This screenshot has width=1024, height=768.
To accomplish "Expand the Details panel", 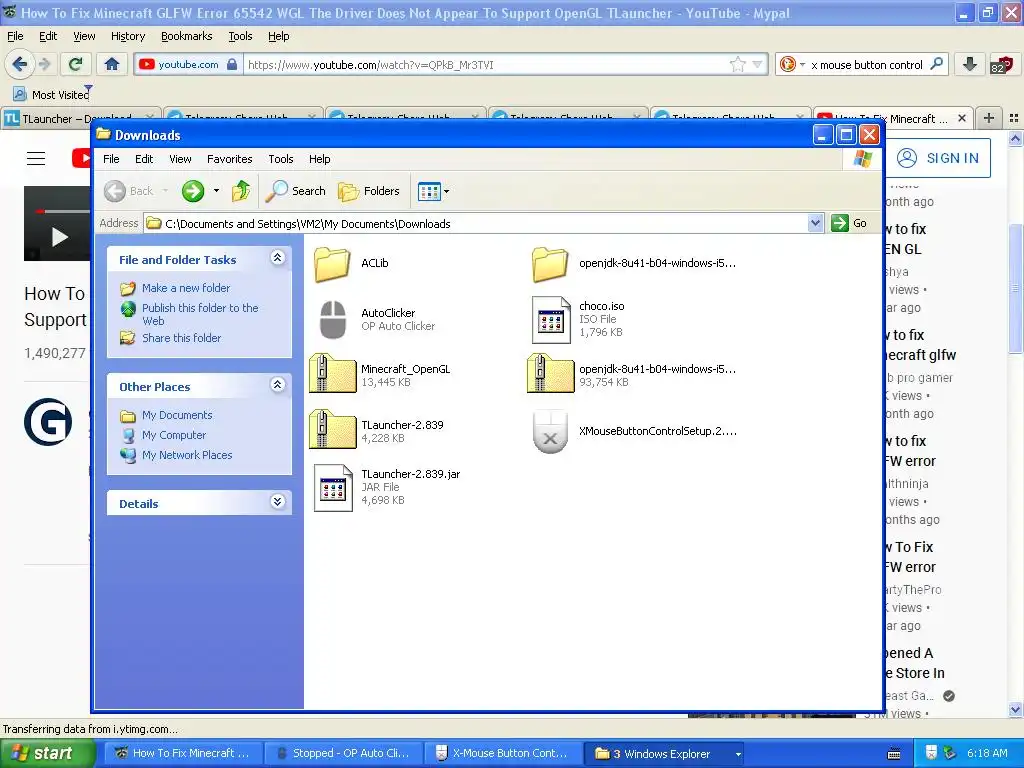I will (278, 502).
